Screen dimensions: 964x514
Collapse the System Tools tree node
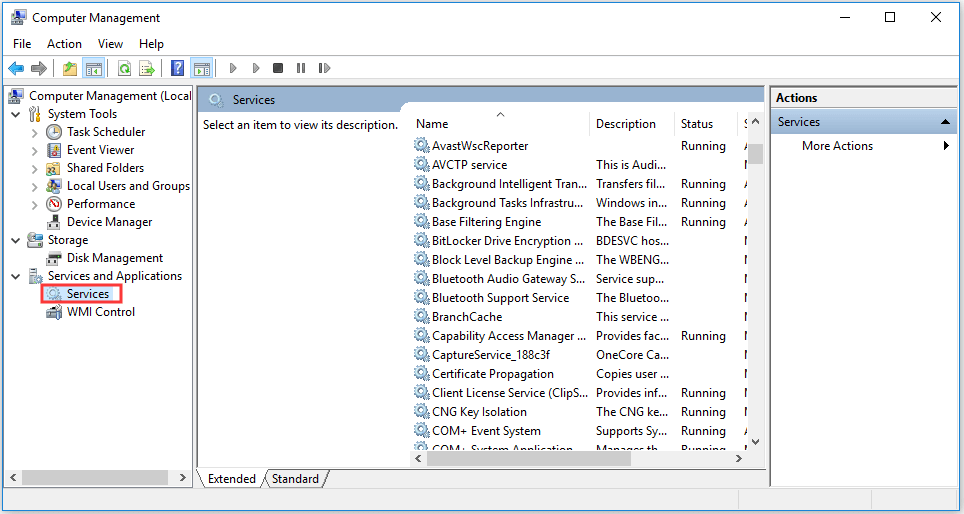point(16,114)
